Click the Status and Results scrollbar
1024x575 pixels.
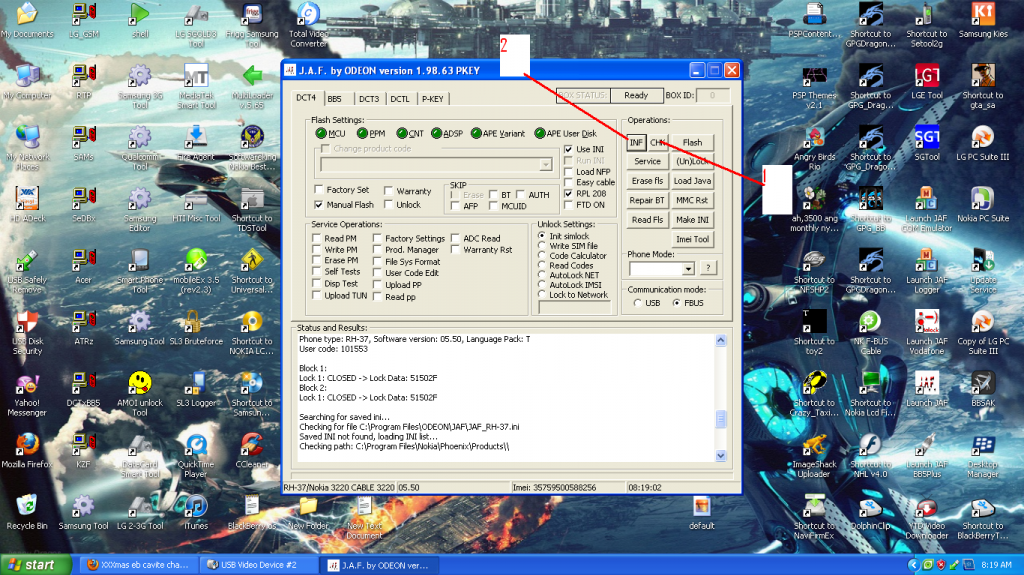point(722,398)
